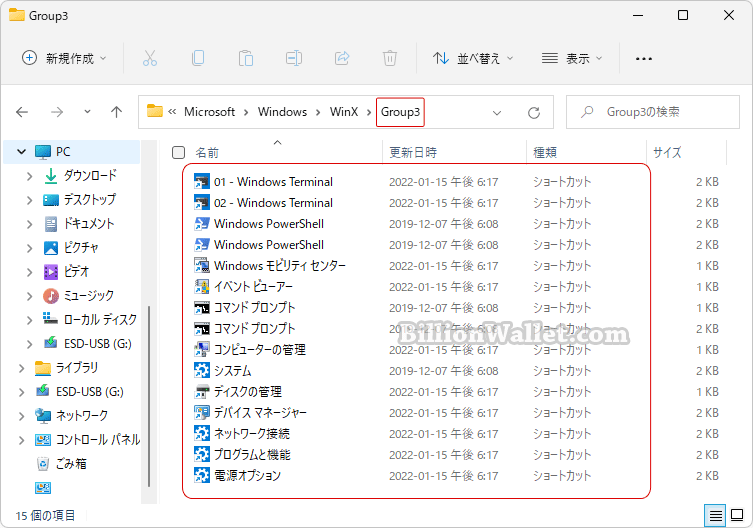Open the recent locations dropdown arrow
Screen dimensions: 753x528
(x=87, y=112)
